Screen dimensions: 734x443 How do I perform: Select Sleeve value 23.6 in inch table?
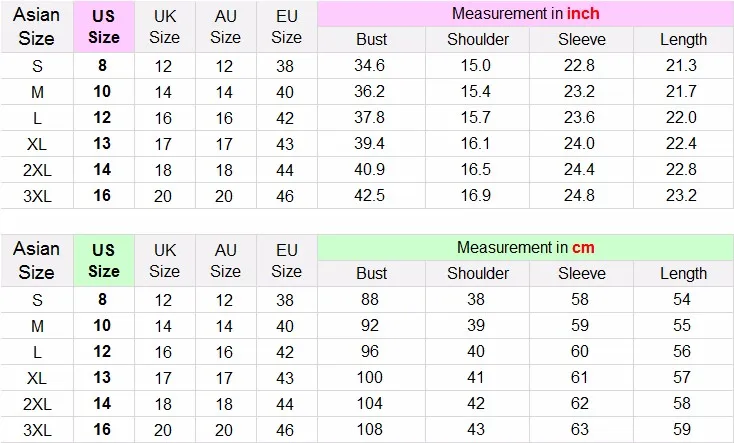[x=579, y=117]
